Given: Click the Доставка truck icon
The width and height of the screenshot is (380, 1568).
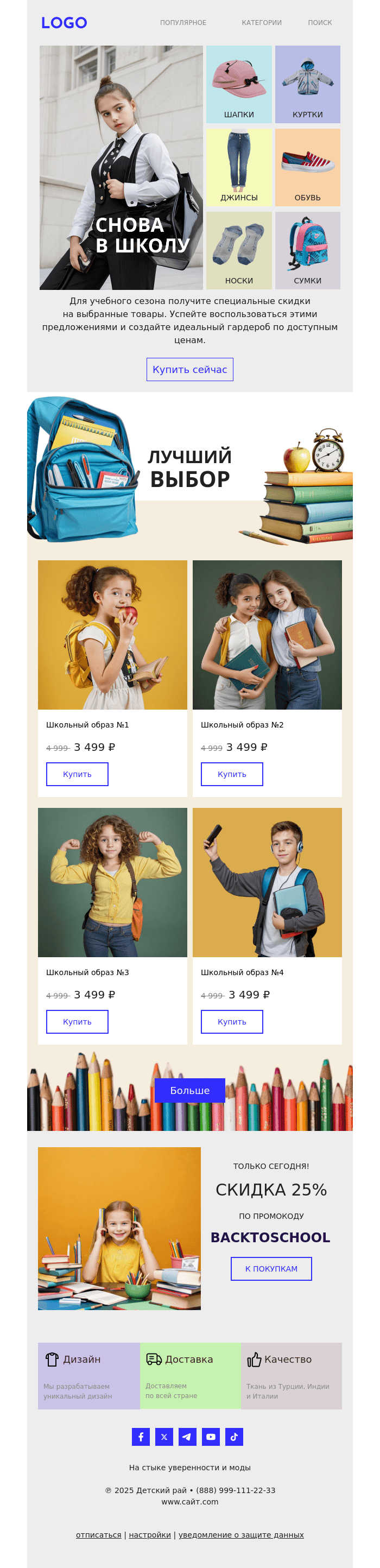Looking at the screenshot, I should click(x=154, y=1359).
